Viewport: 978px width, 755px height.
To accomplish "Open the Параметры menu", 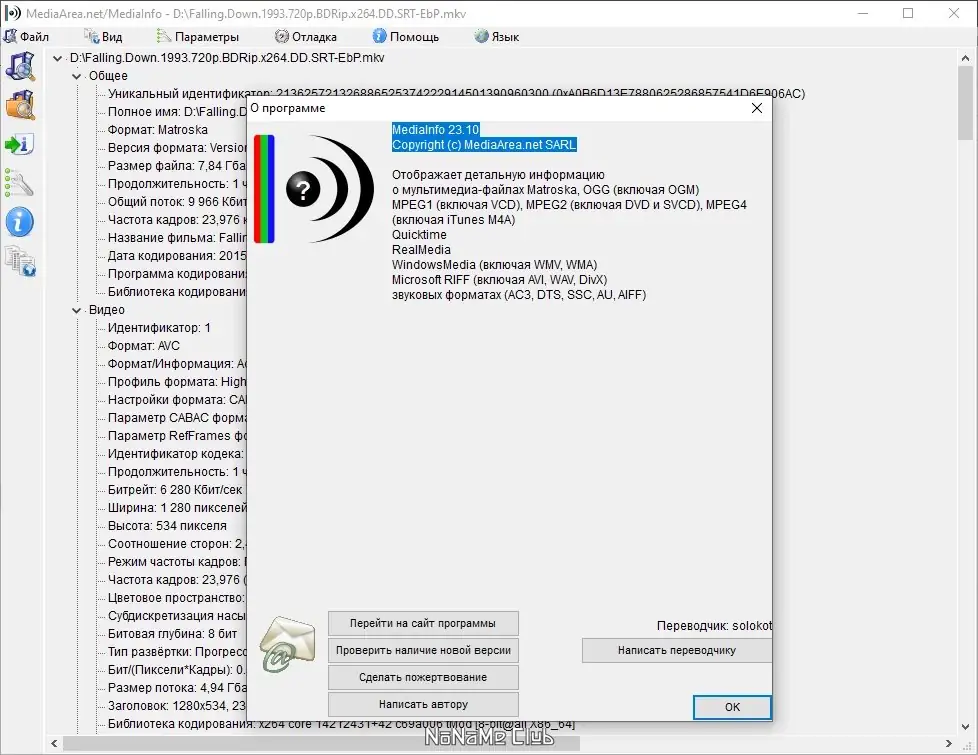I will [x=198, y=37].
